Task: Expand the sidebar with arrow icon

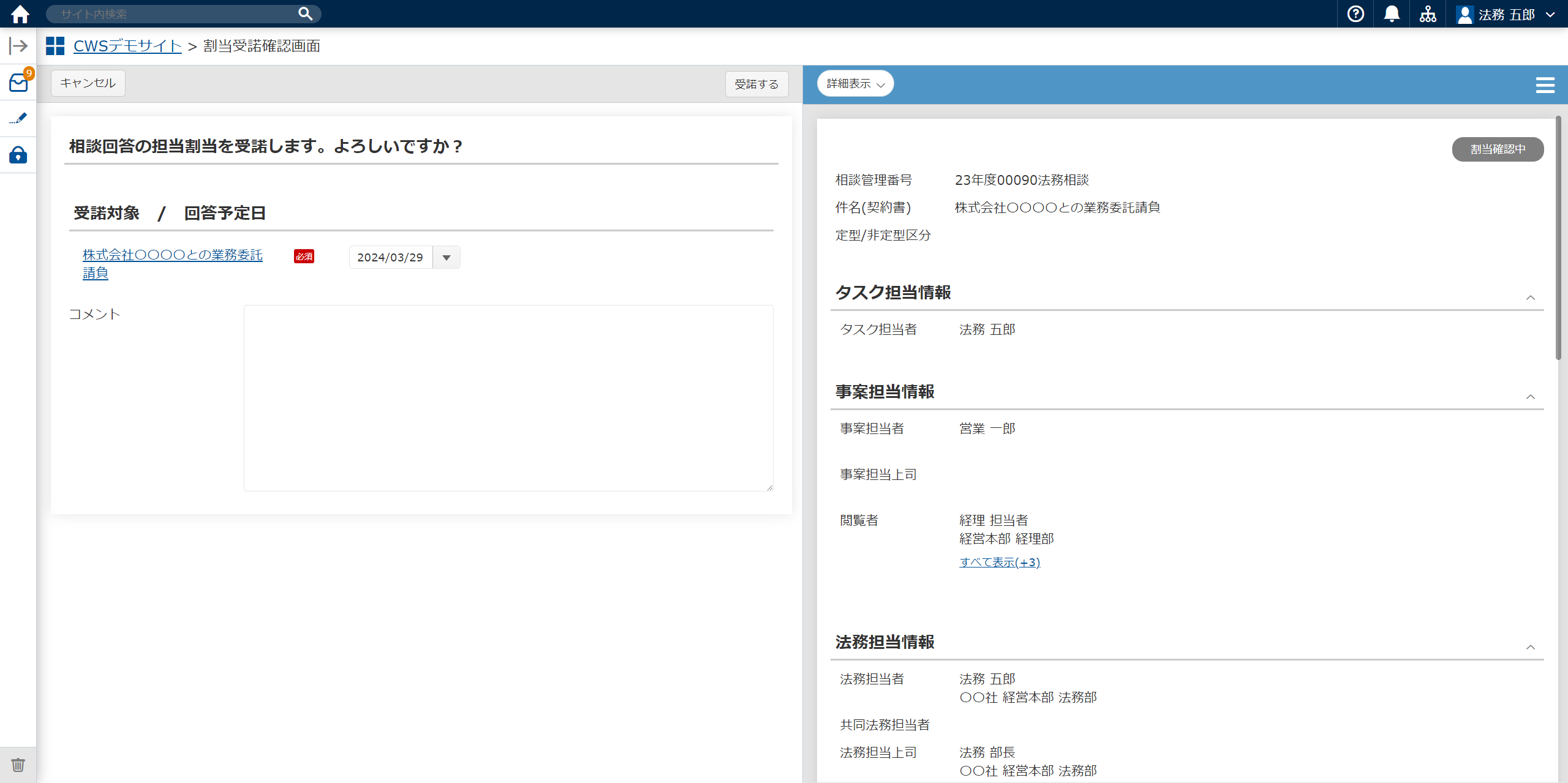Action: tap(18, 46)
